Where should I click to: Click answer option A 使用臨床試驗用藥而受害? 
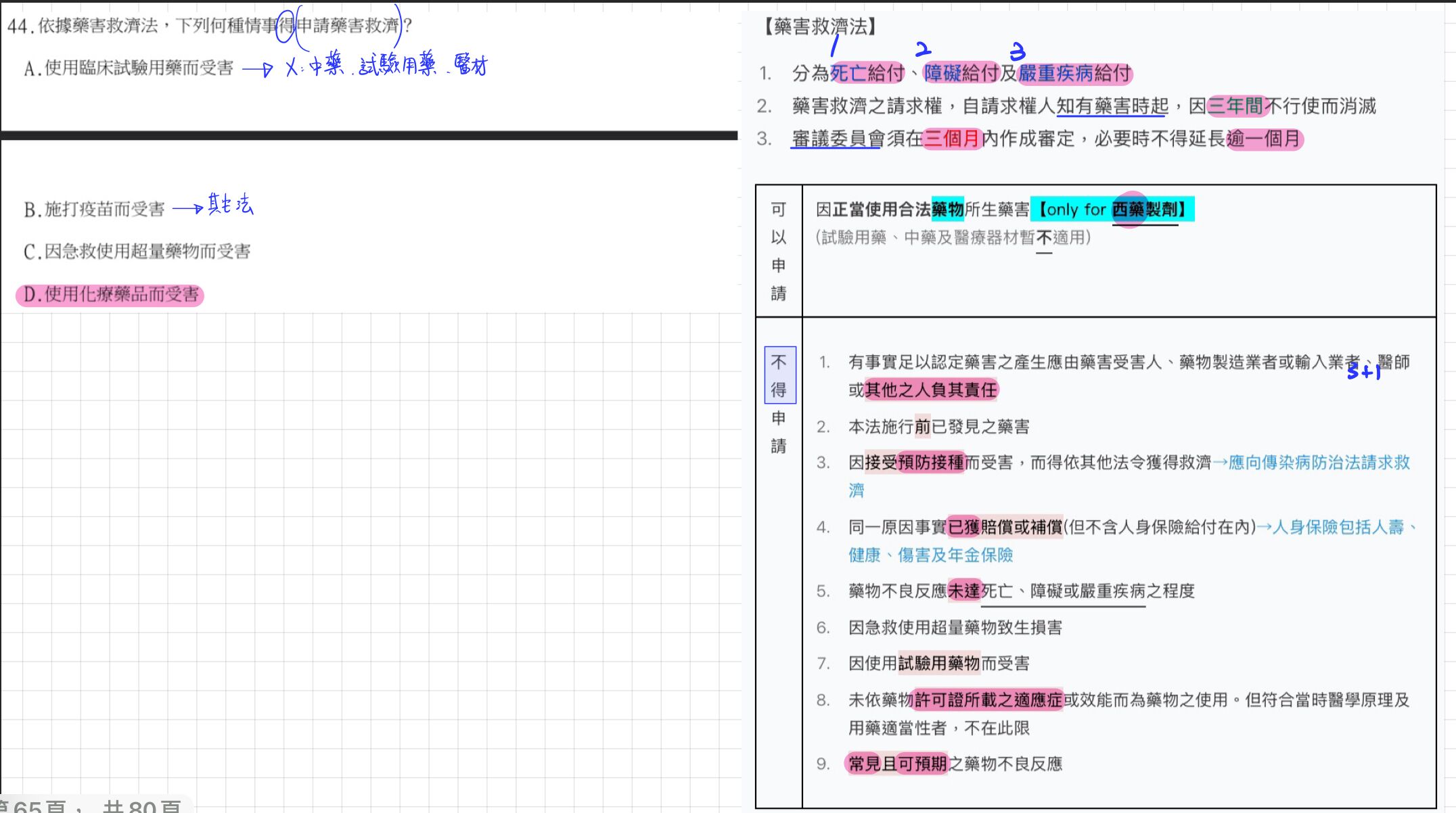click(x=129, y=68)
